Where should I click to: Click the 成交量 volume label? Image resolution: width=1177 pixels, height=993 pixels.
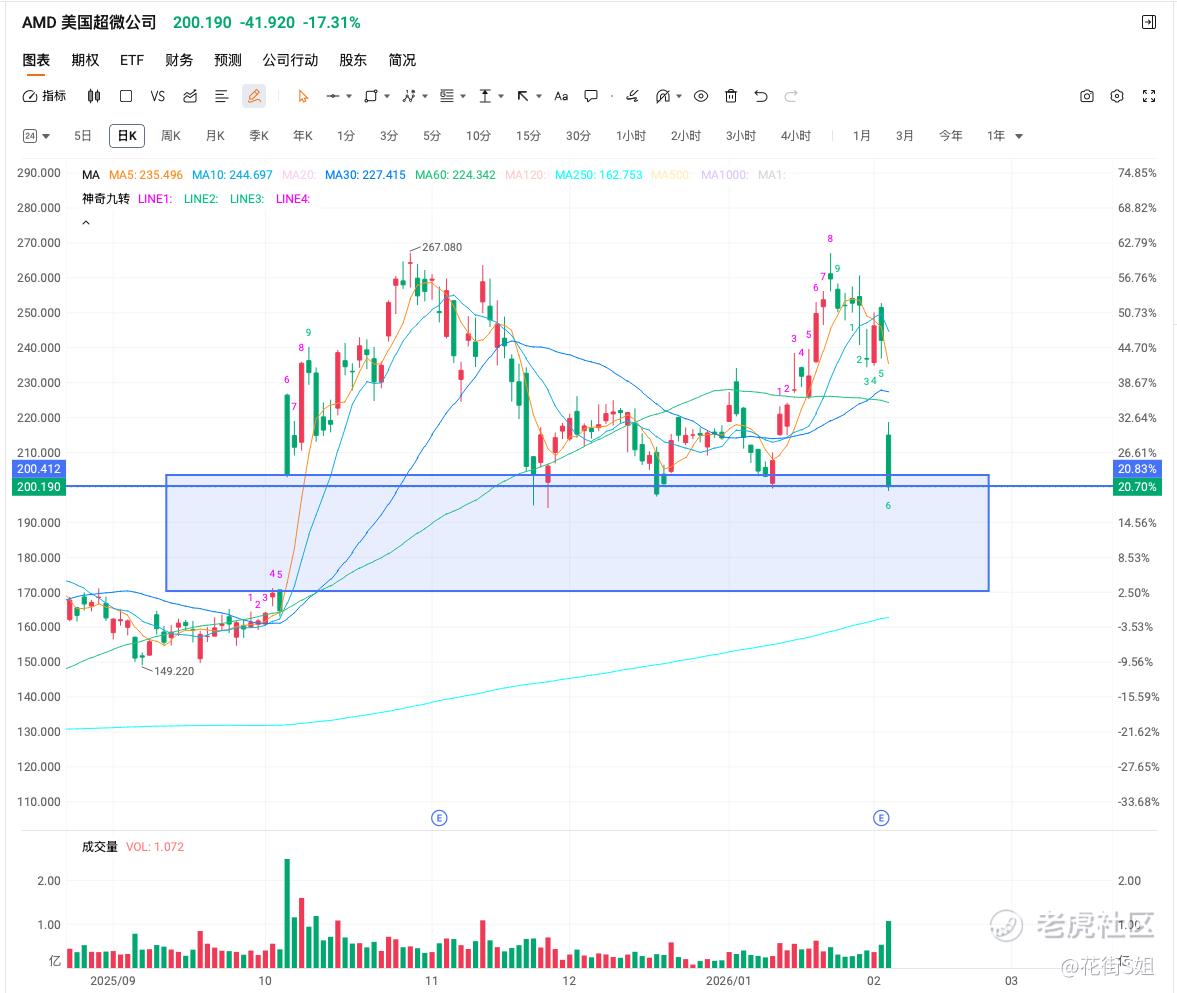99,847
